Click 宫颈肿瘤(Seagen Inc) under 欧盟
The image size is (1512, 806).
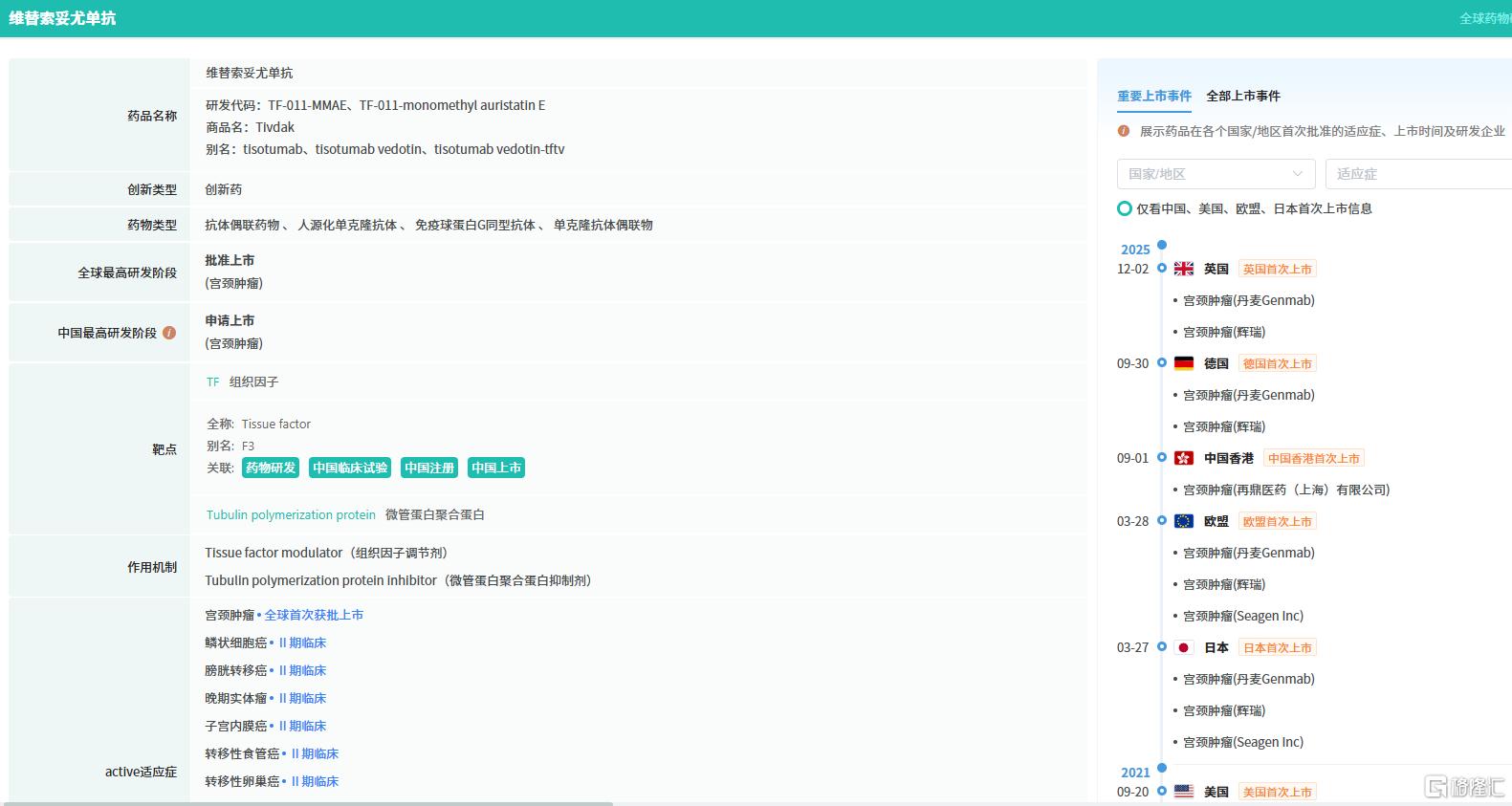tap(1243, 616)
